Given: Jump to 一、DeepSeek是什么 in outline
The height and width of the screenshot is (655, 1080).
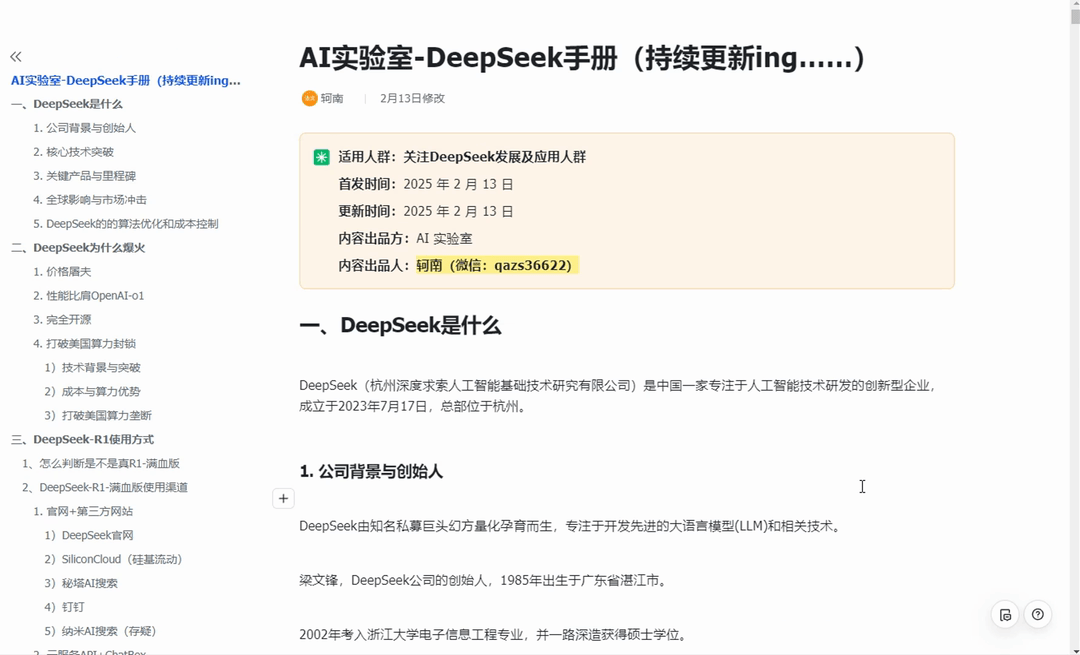Looking at the screenshot, I should 67,104.
